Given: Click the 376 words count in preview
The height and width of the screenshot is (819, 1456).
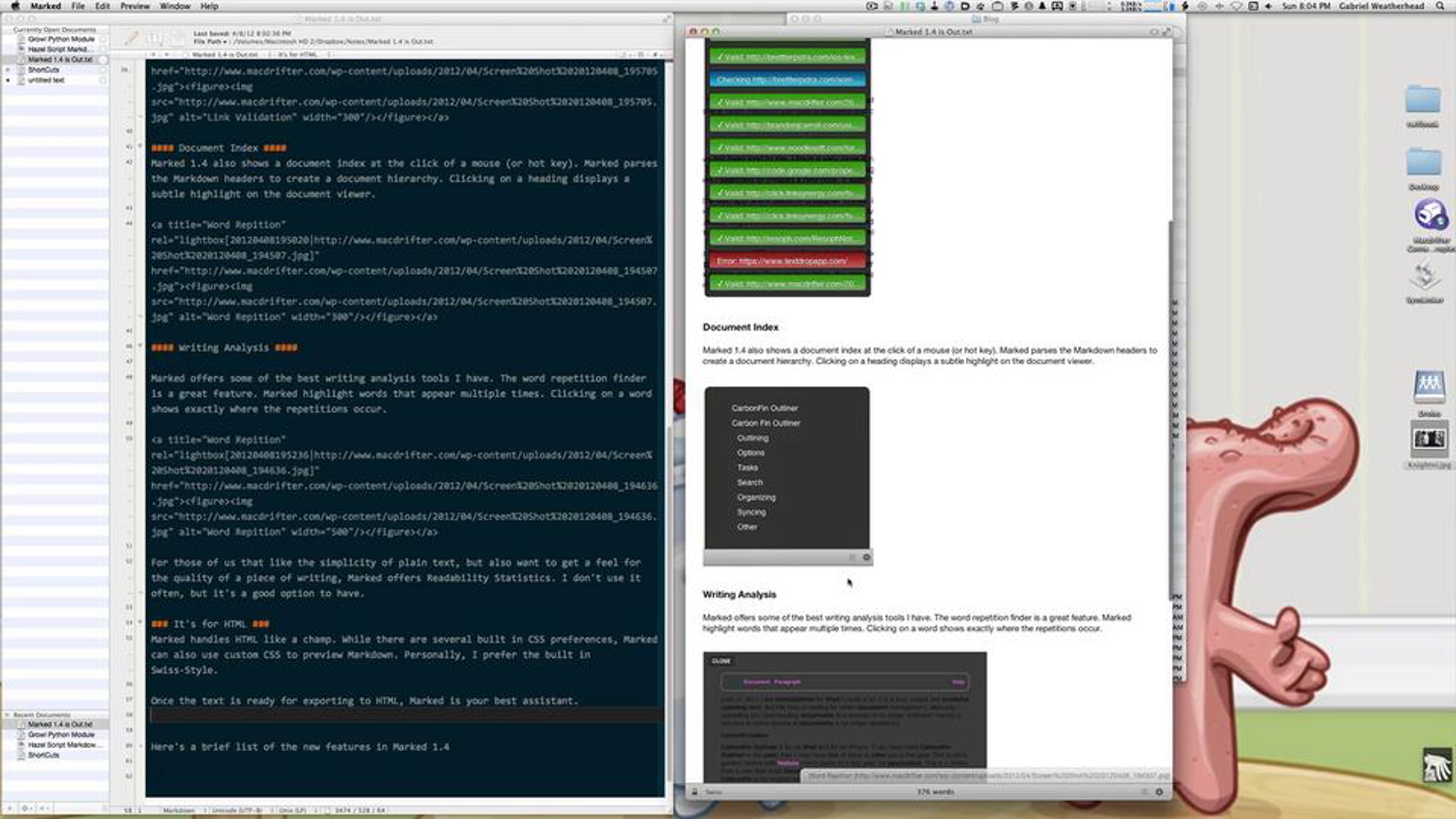Looking at the screenshot, I should (x=935, y=792).
